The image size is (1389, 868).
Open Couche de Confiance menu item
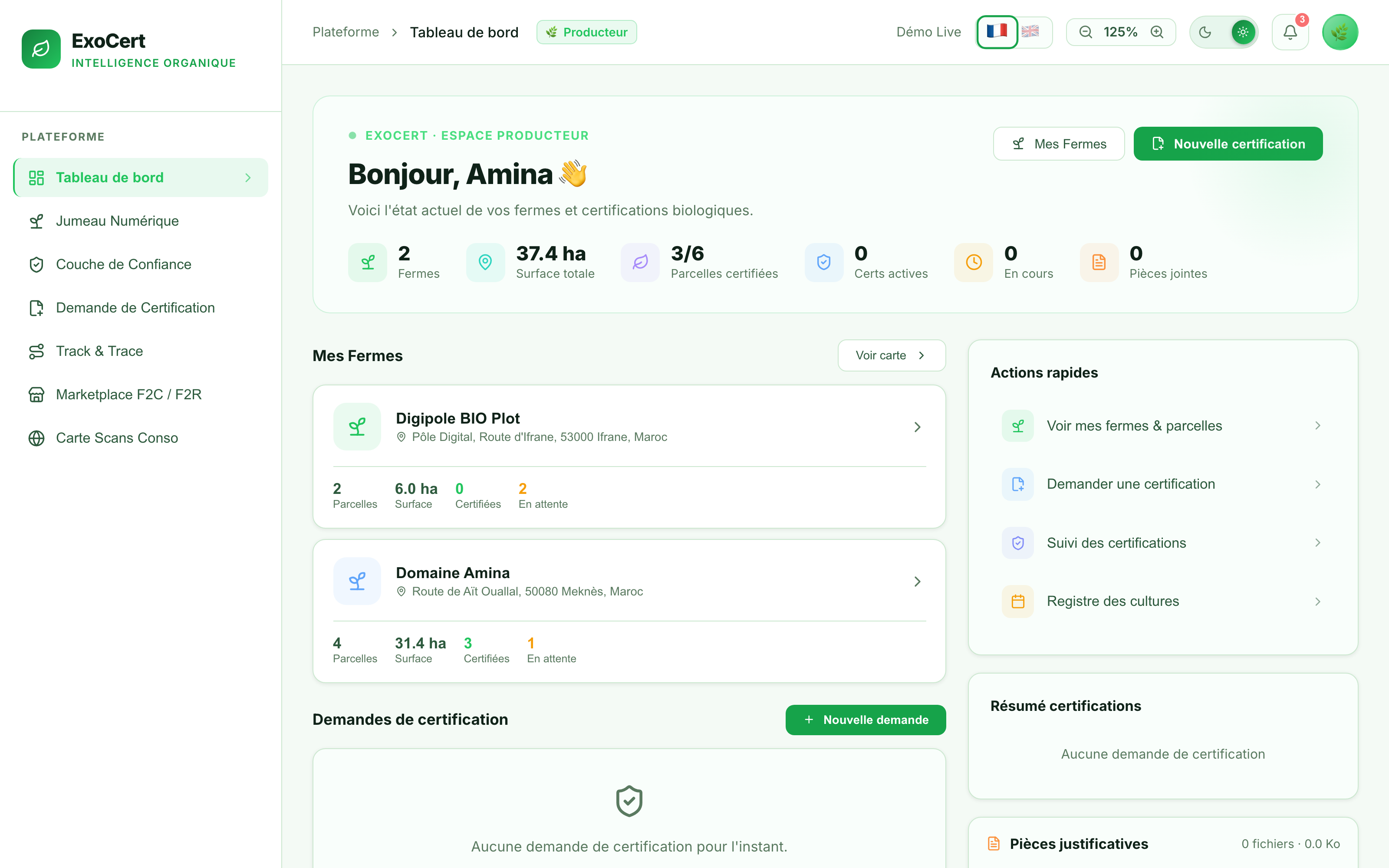[141, 265]
